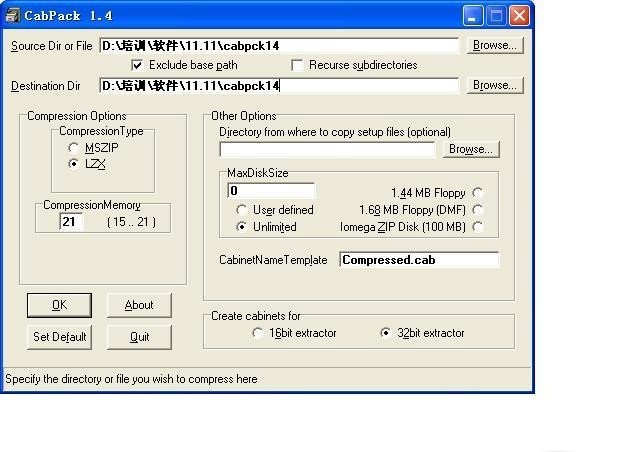Click the OK button
This screenshot has height=452, width=640.
tap(59, 305)
